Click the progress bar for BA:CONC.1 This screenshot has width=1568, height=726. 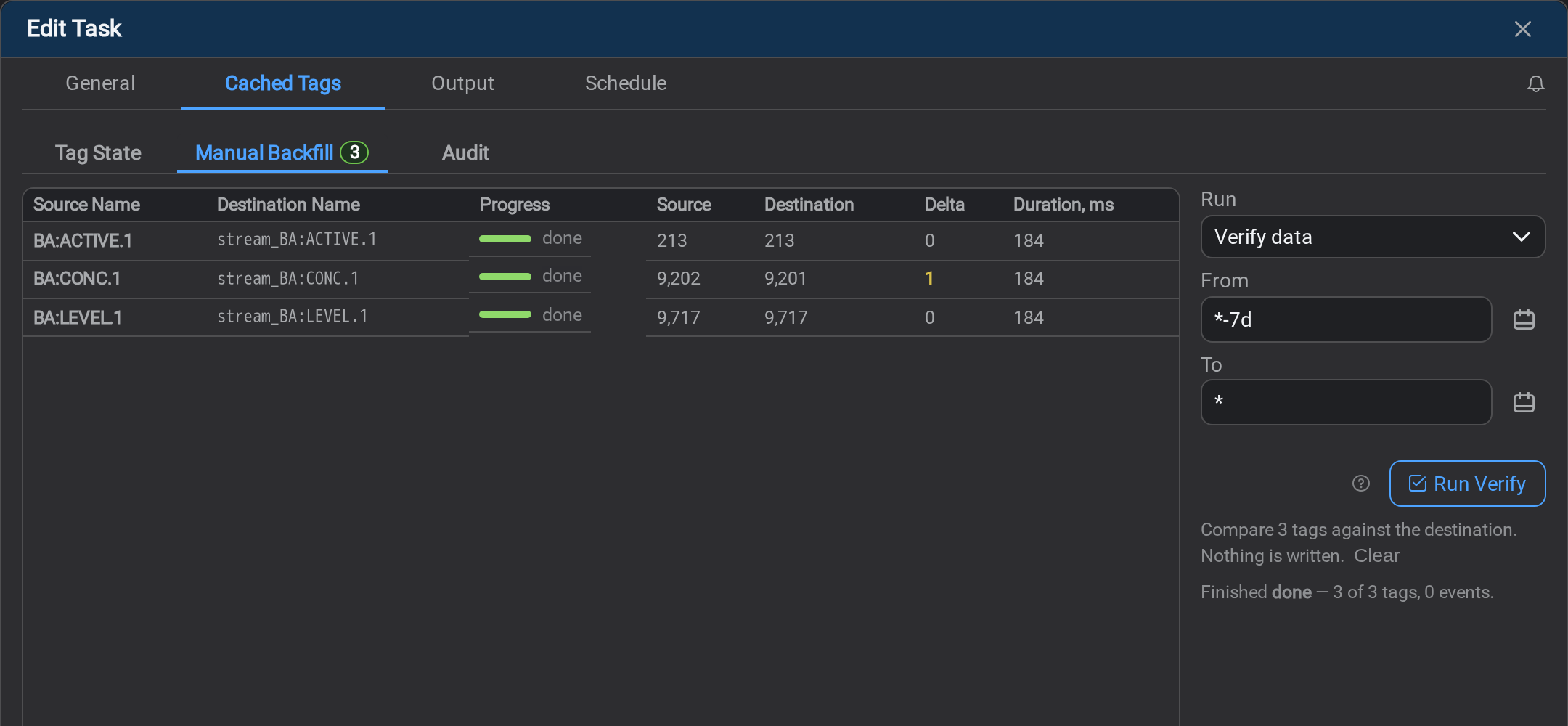505,277
